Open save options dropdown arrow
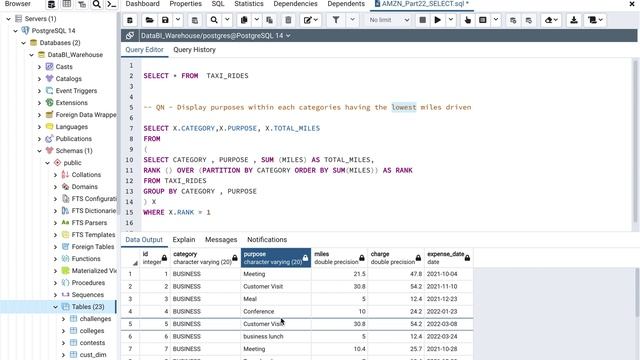 coord(178,20)
